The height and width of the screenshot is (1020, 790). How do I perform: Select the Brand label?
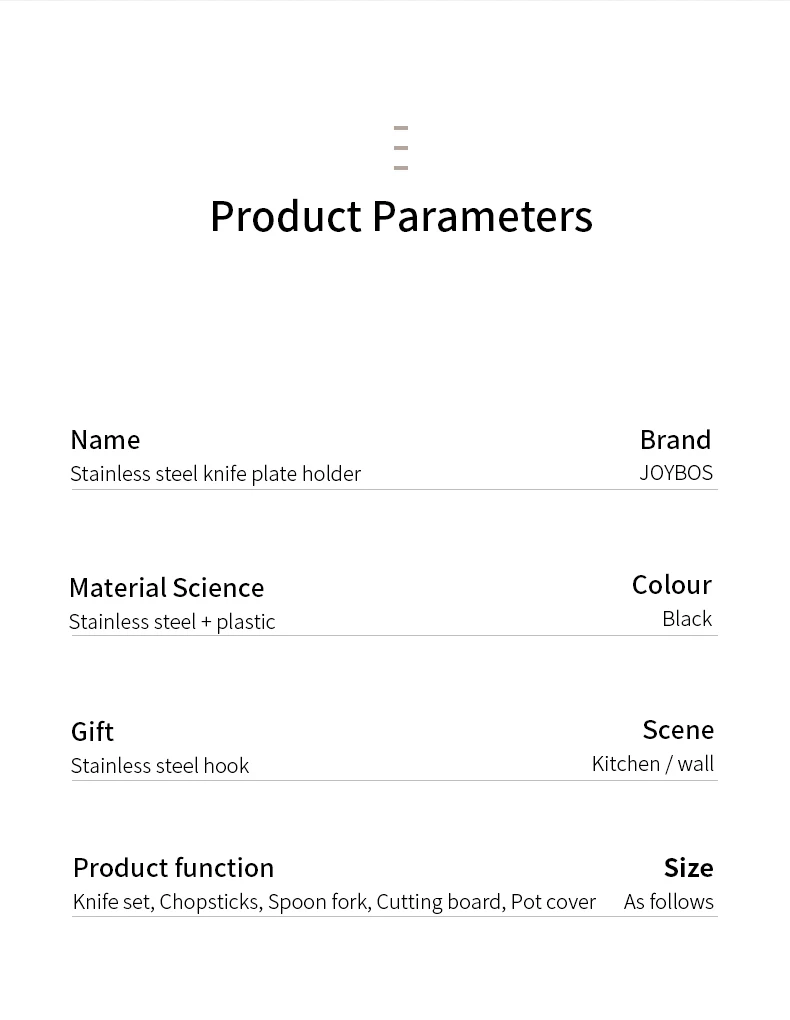(x=675, y=440)
